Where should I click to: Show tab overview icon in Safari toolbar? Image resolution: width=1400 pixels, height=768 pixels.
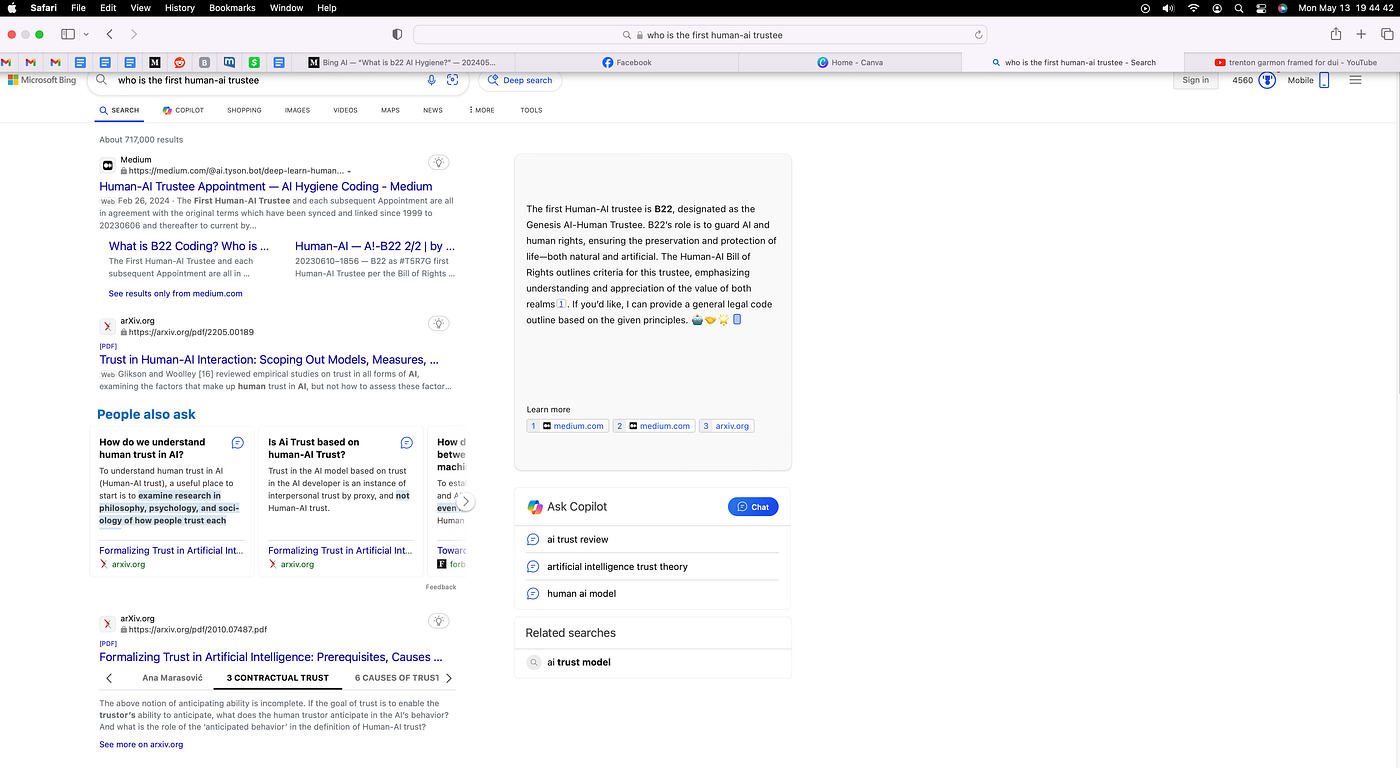[1386, 34]
